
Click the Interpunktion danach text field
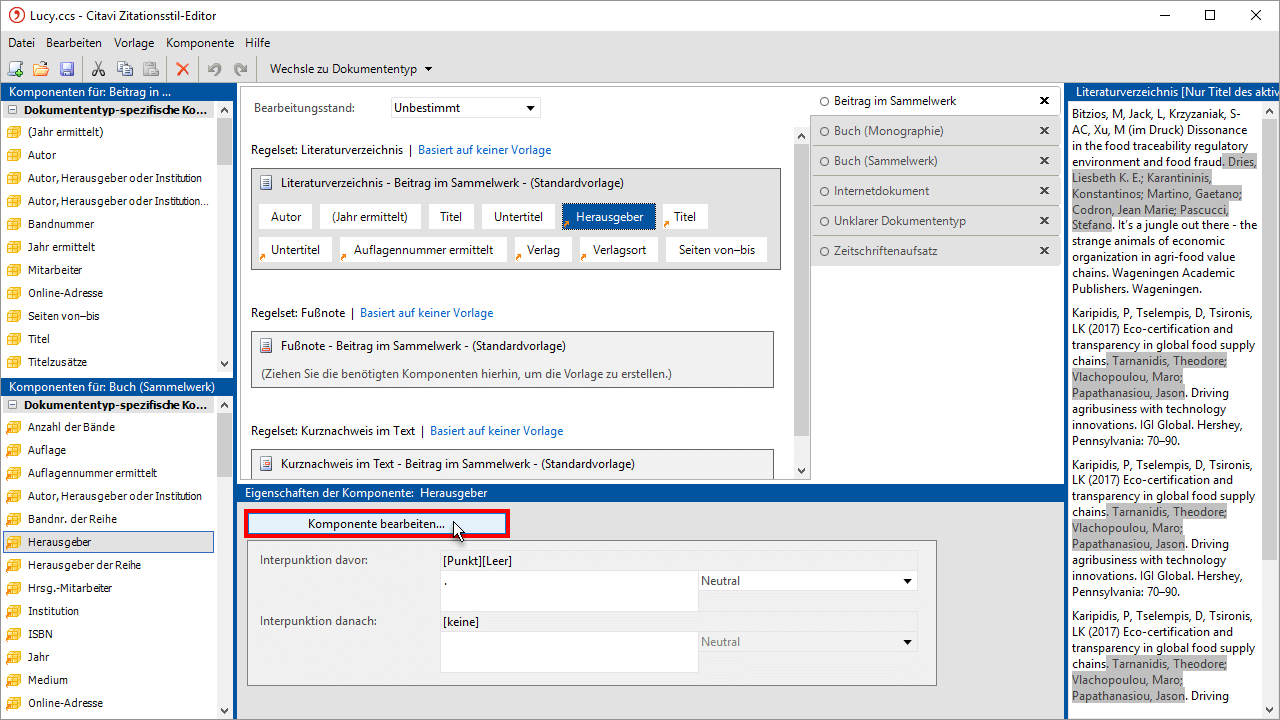point(568,652)
